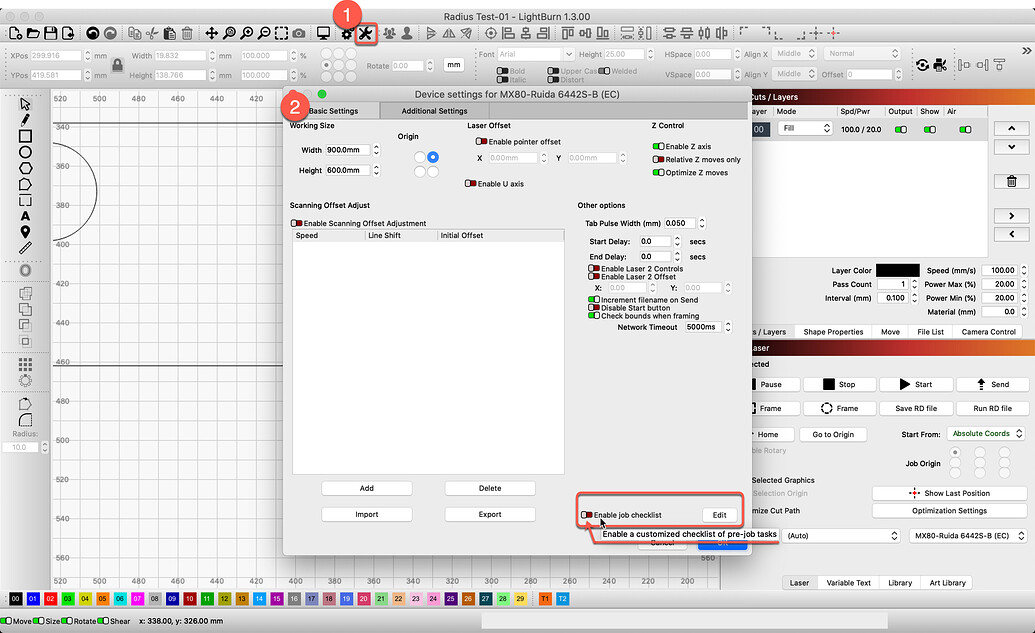
Task: Activate the Rectangle drawing tool
Action: 23,137
